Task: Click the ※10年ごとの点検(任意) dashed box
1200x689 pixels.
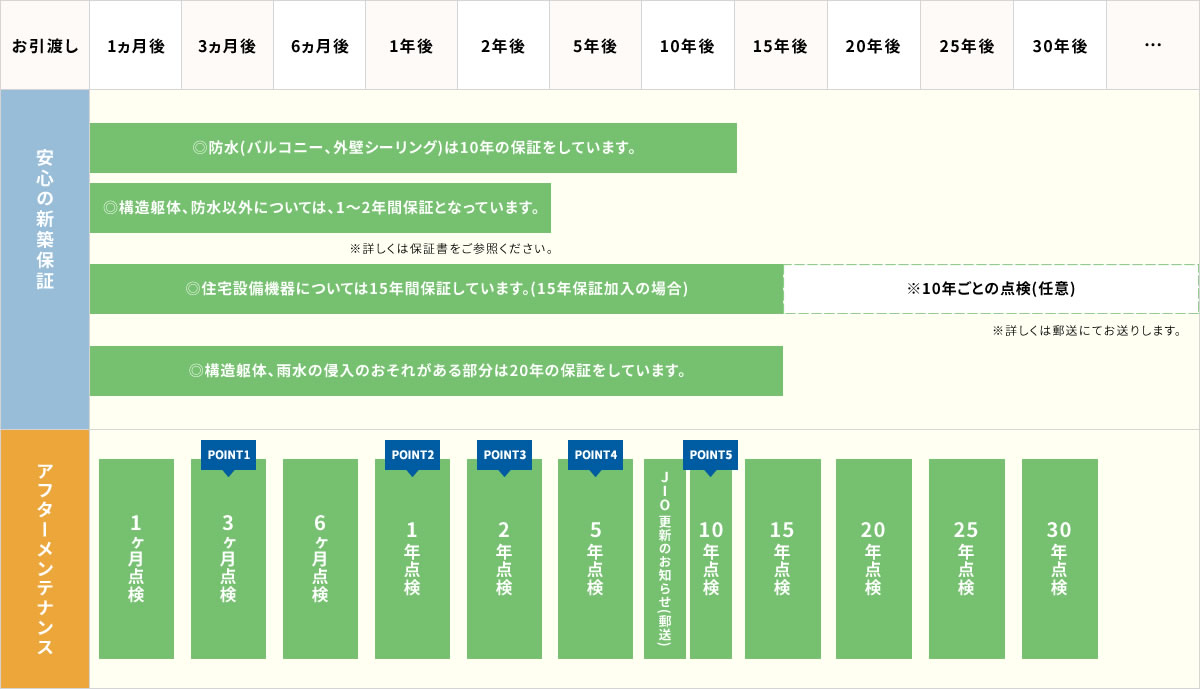Action: coord(990,289)
